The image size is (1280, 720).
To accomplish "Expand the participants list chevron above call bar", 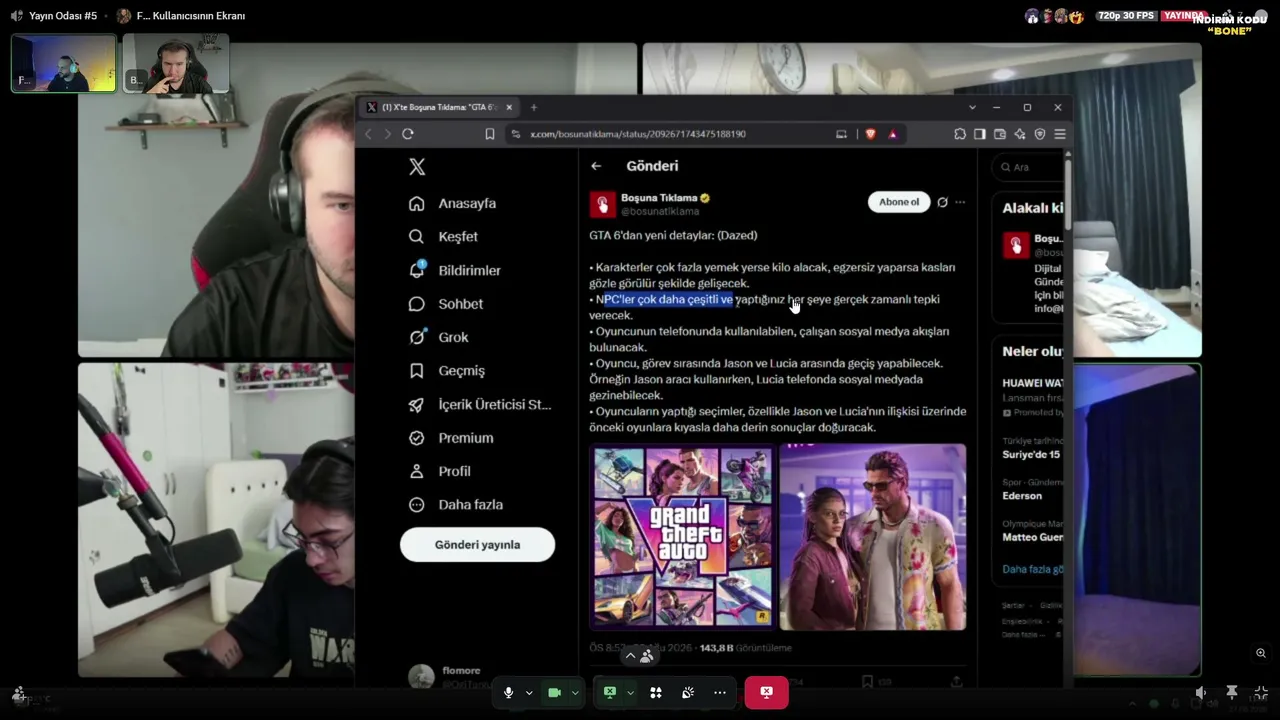I will click(x=630, y=656).
